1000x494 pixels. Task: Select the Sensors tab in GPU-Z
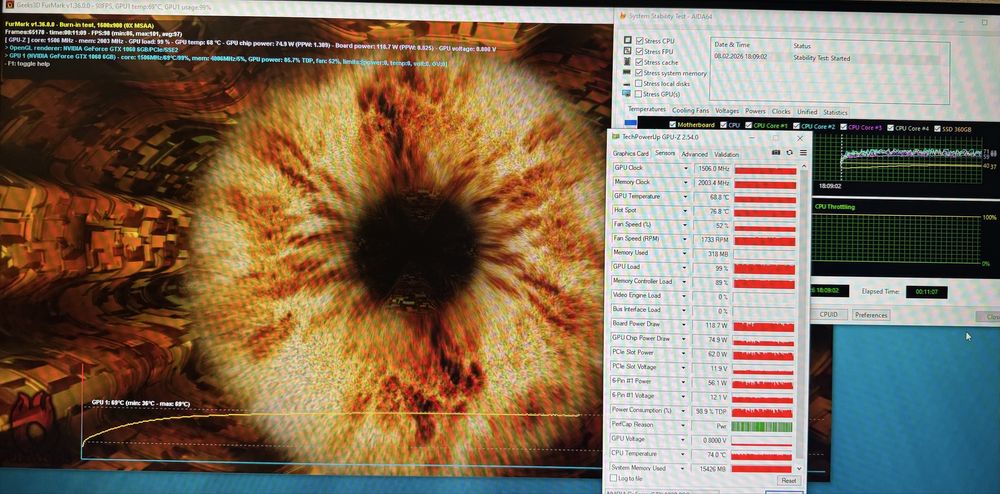(x=665, y=154)
